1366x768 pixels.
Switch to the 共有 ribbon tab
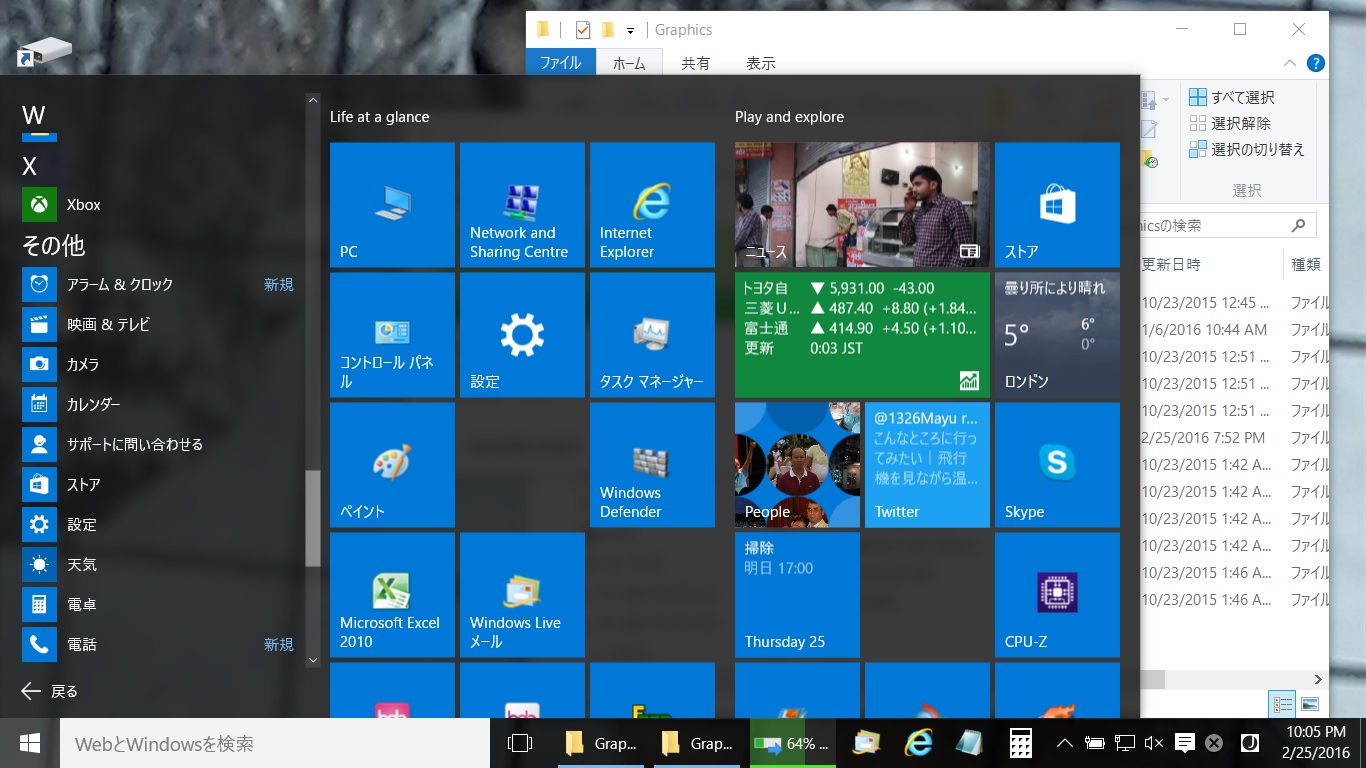pyautogui.click(x=696, y=63)
